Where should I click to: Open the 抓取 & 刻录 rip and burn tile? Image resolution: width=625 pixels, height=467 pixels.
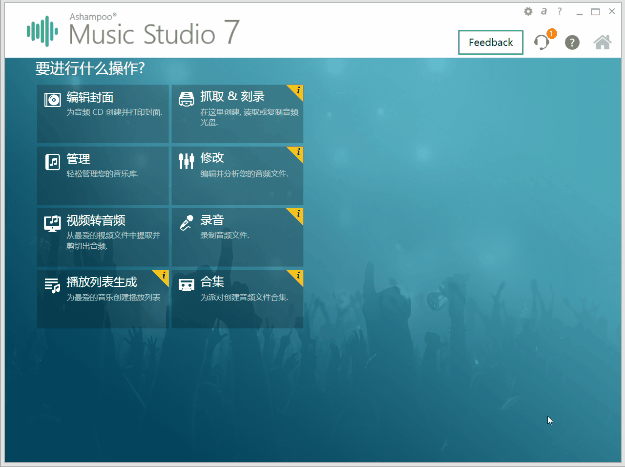(x=237, y=114)
